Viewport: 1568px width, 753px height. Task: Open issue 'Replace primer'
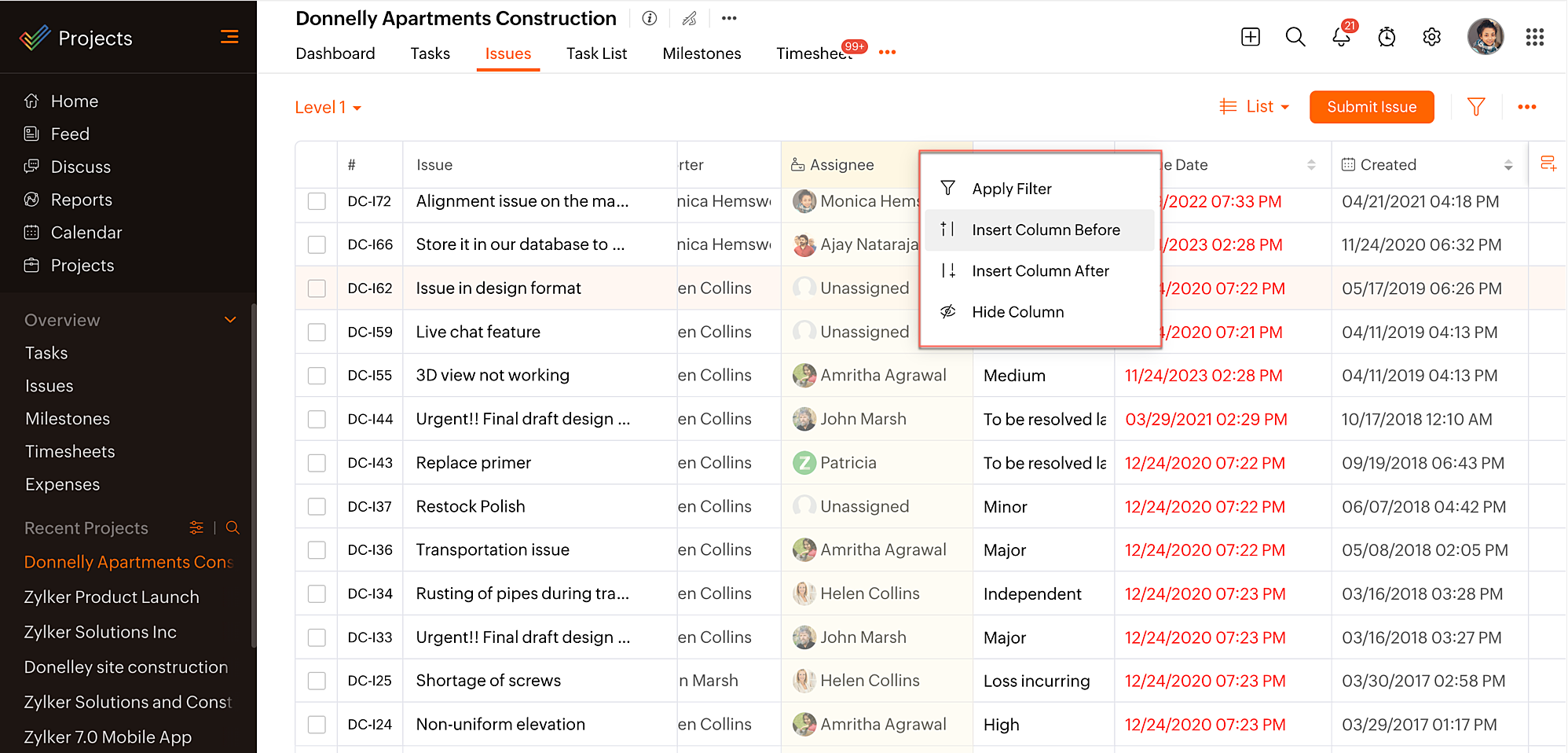pos(474,463)
